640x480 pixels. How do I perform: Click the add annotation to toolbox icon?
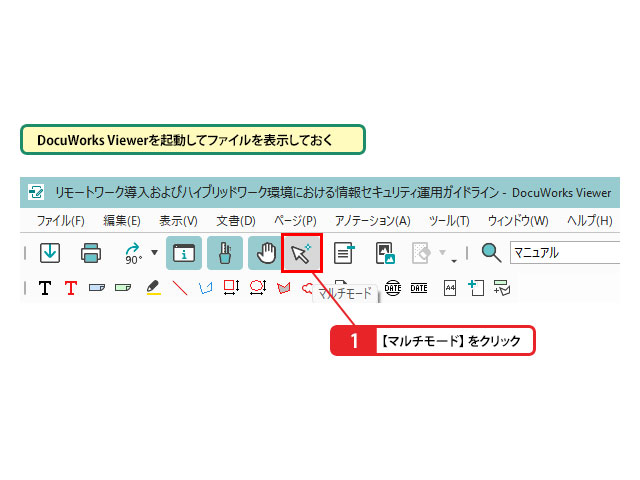[x=502, y=288]
